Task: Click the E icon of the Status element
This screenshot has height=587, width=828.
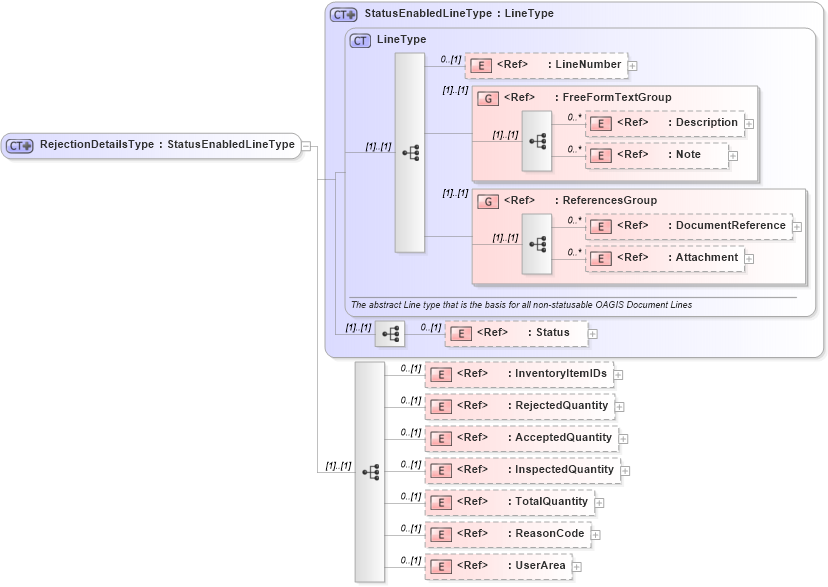Action: tap(459, 332)
